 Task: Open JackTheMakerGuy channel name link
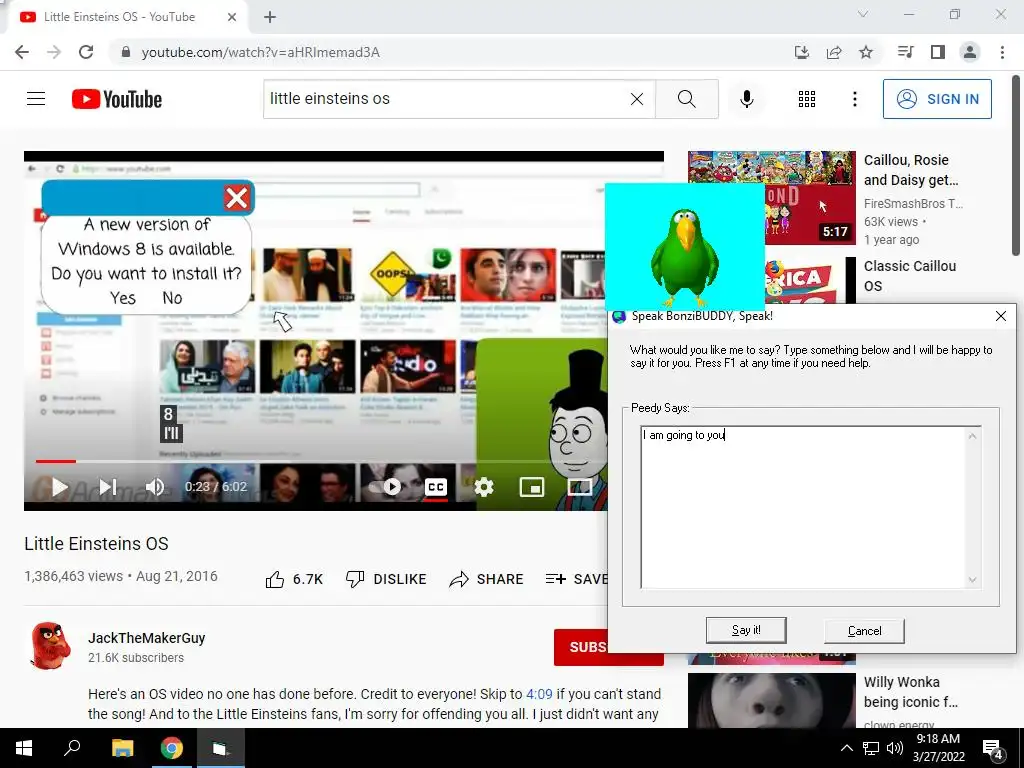click(x=147, y=638)
